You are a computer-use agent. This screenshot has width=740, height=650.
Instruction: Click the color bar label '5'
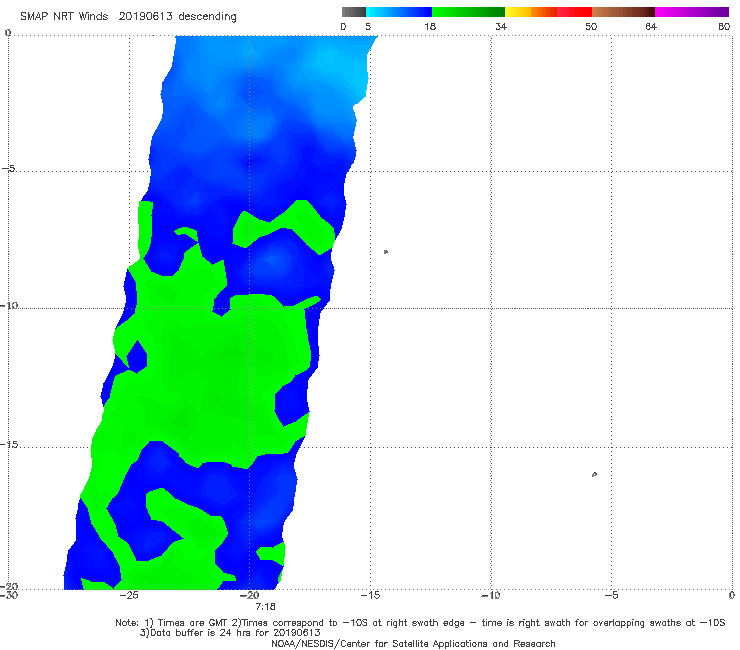pyautogui.click(x=368, y=27)
